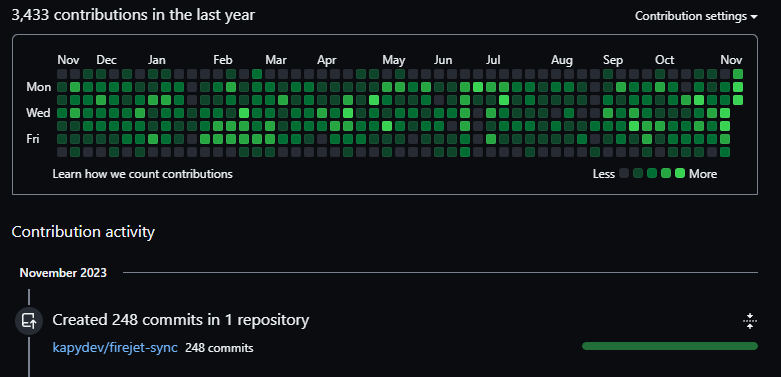This screenshot has width=781, height=377.
Task: Click the 3,433 contributions heading
Action: pos(133,15)
